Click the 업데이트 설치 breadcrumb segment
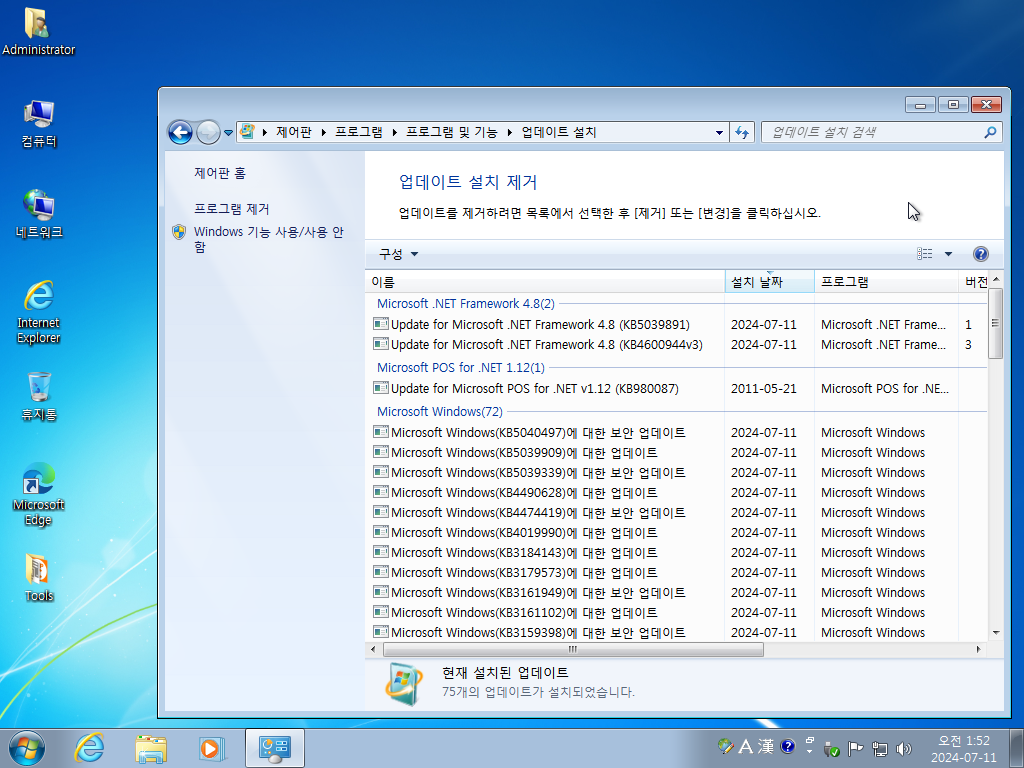Image resolution: width=1024 pixels, height=768 pixels. [x=558, y=133]
